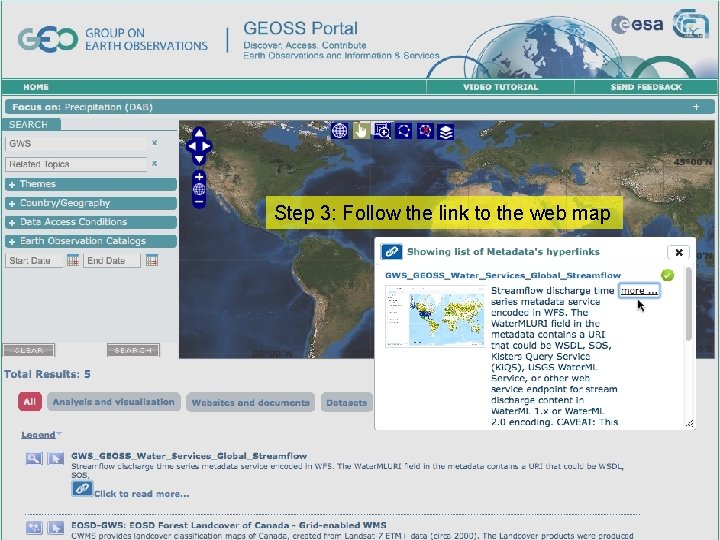Click first icon of the EOSD-GWS result

(x=34, y=527)
